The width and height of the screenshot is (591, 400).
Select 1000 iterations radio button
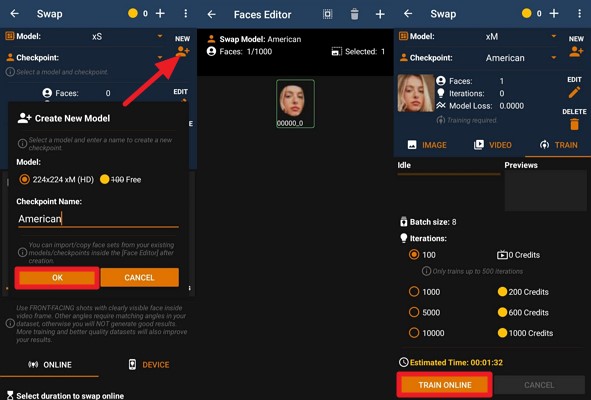pyautogui.click(x=414, y=292)
